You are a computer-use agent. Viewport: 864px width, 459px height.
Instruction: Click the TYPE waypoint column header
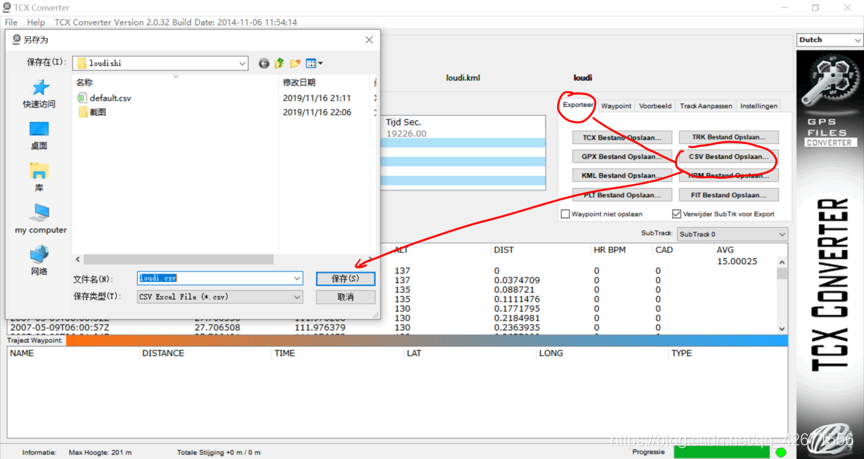pos(681,353)
